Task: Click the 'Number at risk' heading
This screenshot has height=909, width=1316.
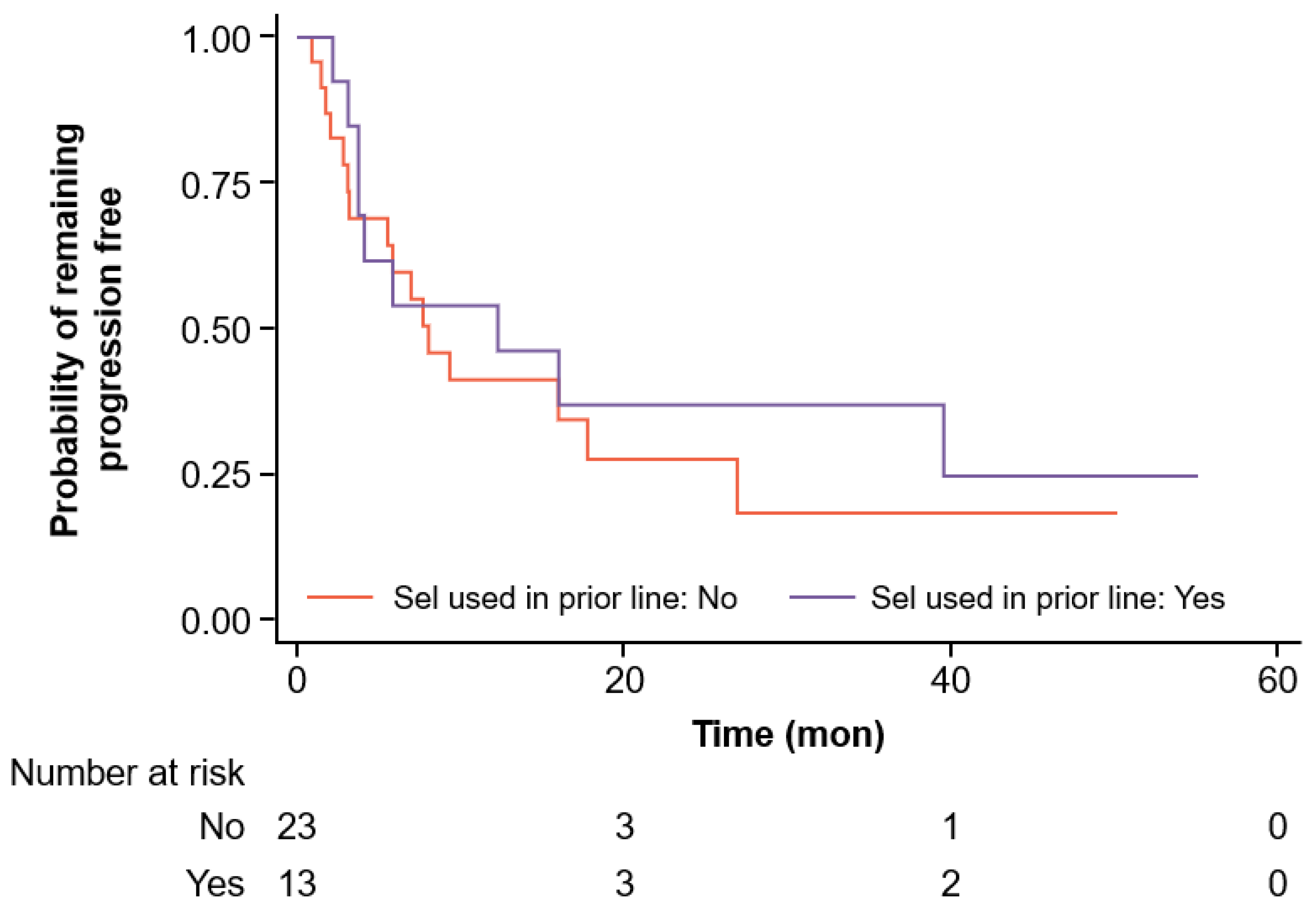Action: click(127, 773)
